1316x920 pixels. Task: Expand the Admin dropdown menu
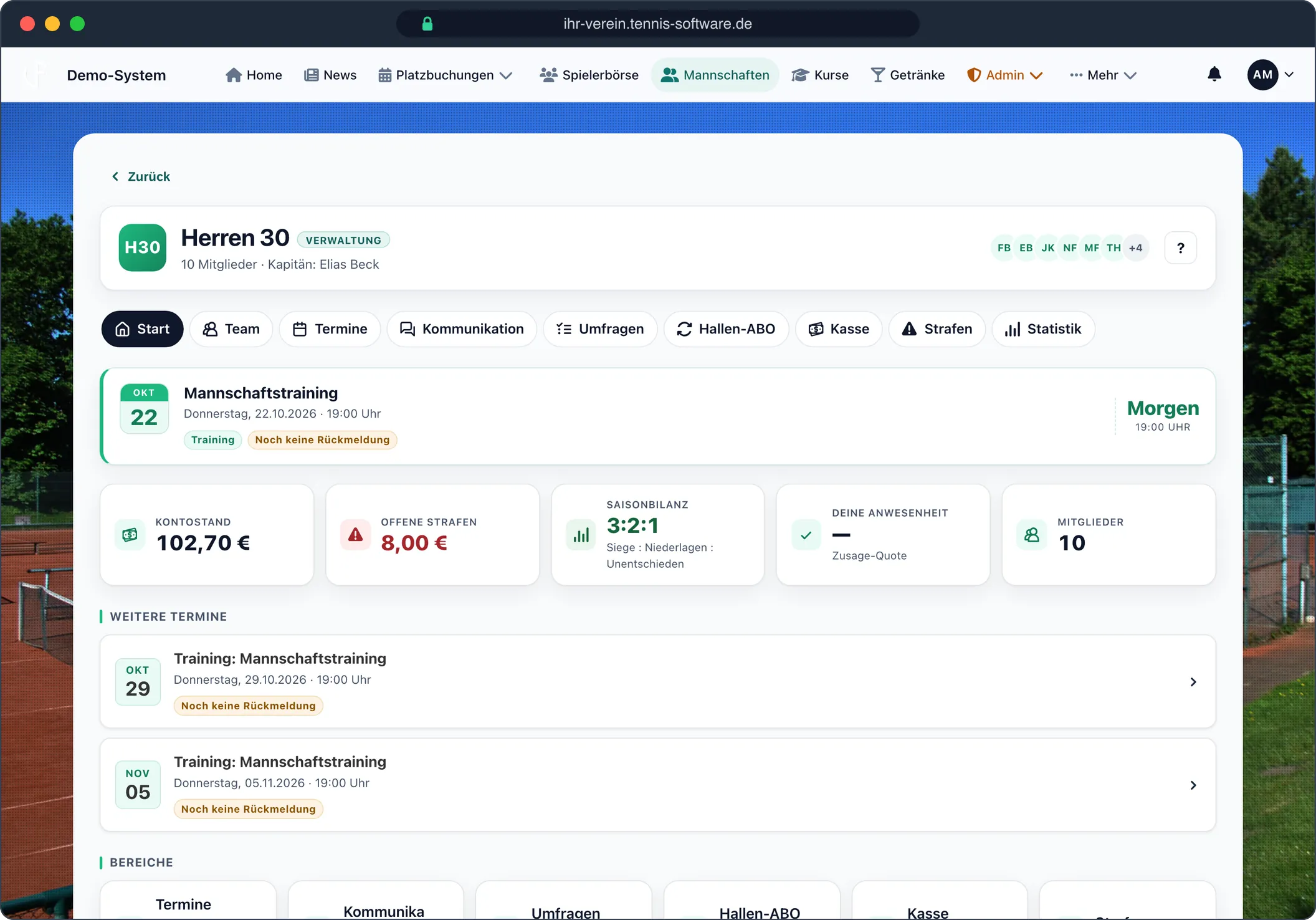pyautogui.click(x=1004, y=75)
